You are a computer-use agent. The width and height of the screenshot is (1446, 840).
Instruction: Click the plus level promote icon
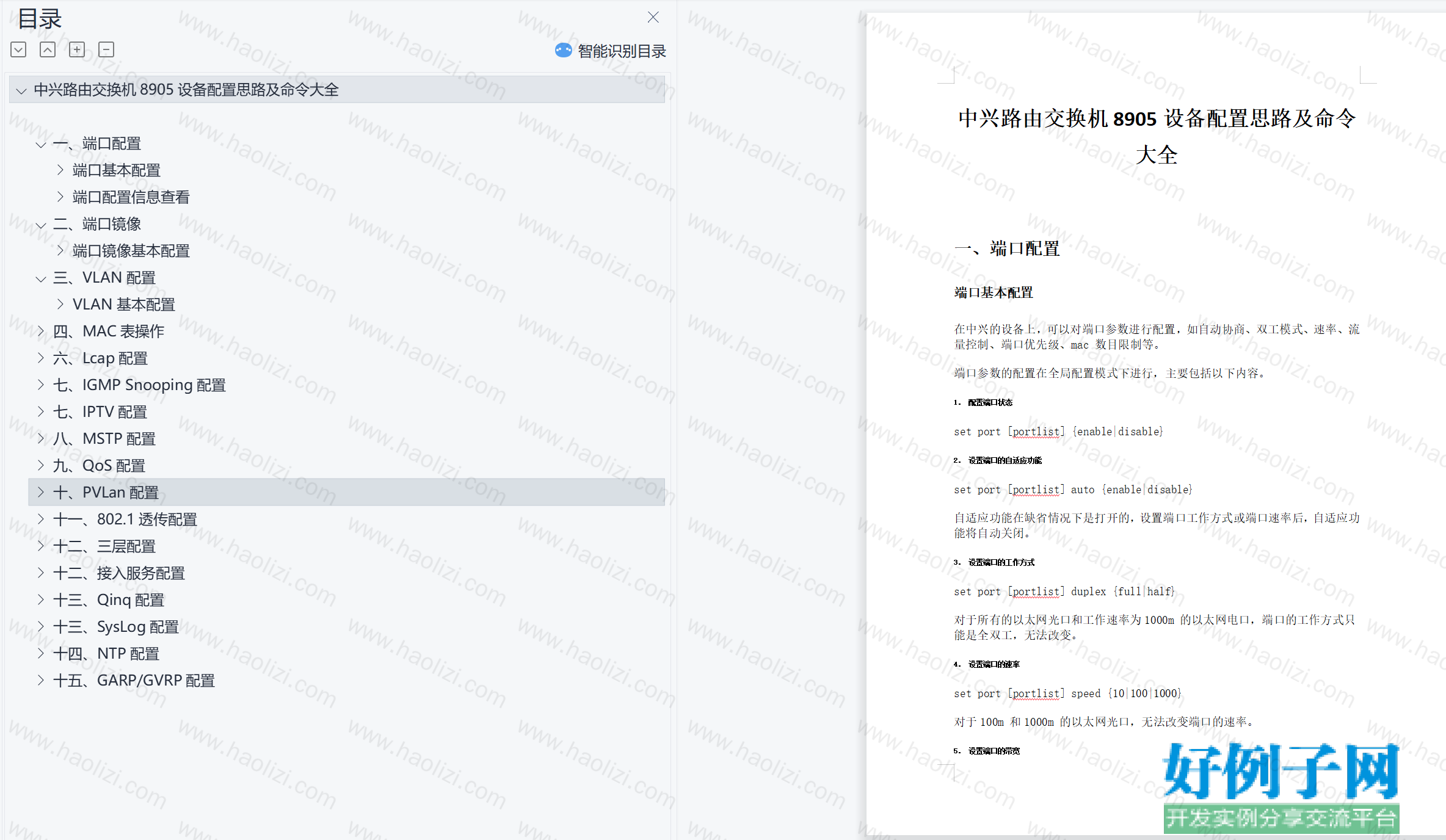point(77,49)
